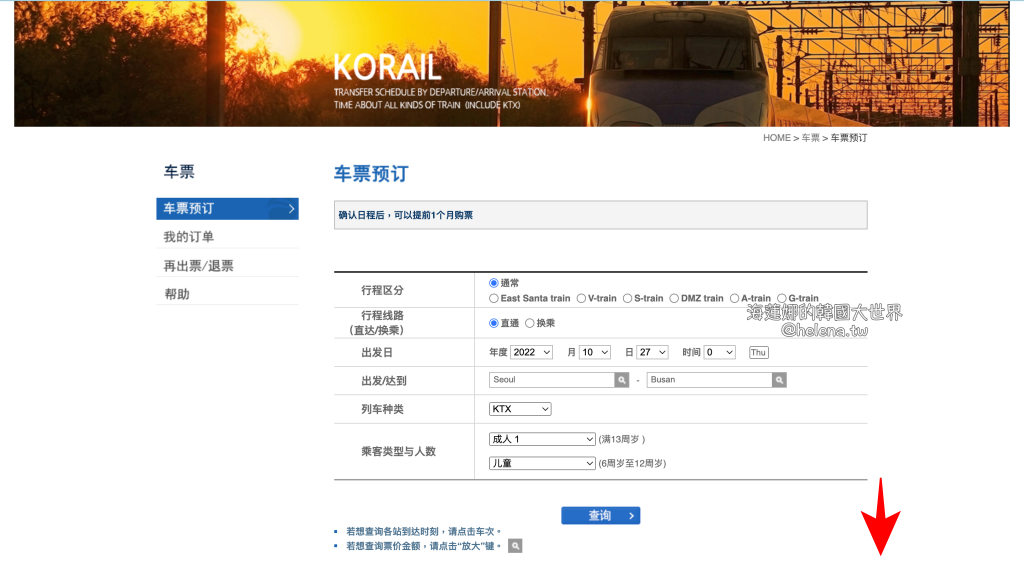
Task: Choose the DMZ train radio option
Action: click(x=675, y=298)
